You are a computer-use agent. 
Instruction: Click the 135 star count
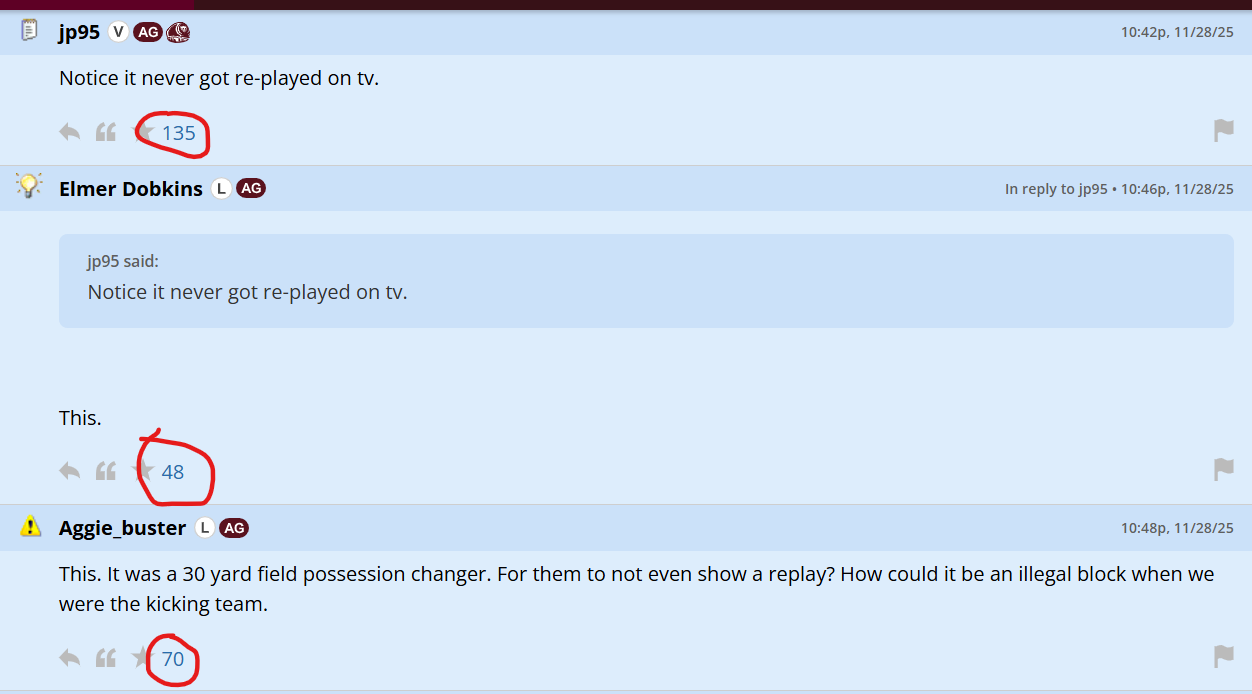(179, 133)
